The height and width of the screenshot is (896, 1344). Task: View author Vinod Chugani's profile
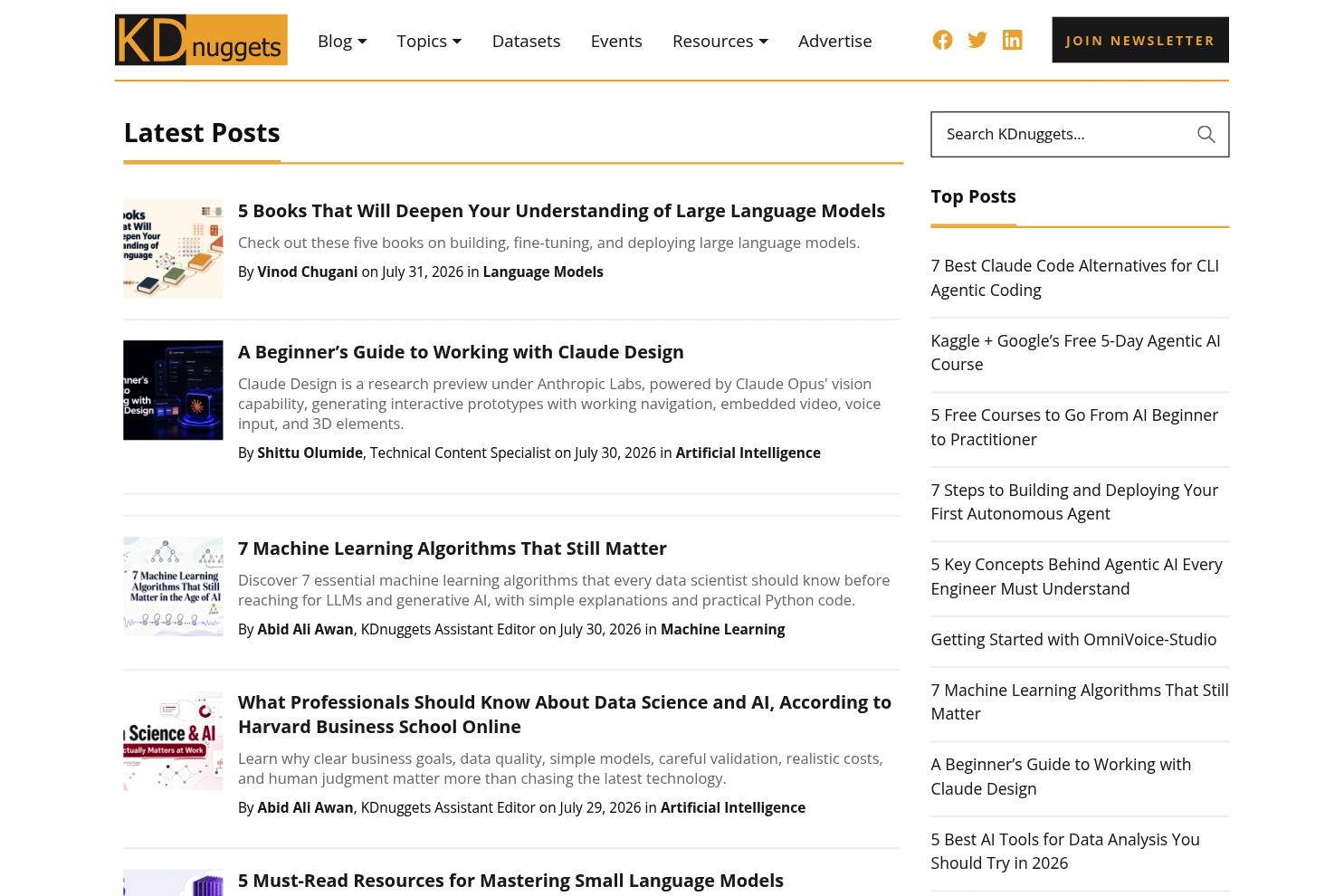pos(308,272)
